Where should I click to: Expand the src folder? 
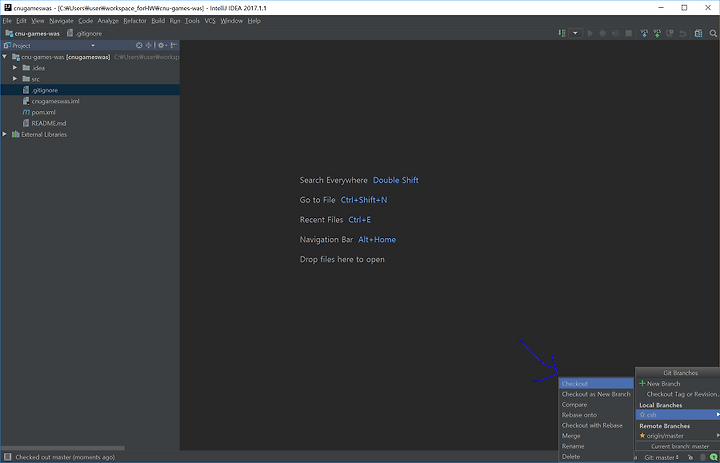click(x=15, y=79)
